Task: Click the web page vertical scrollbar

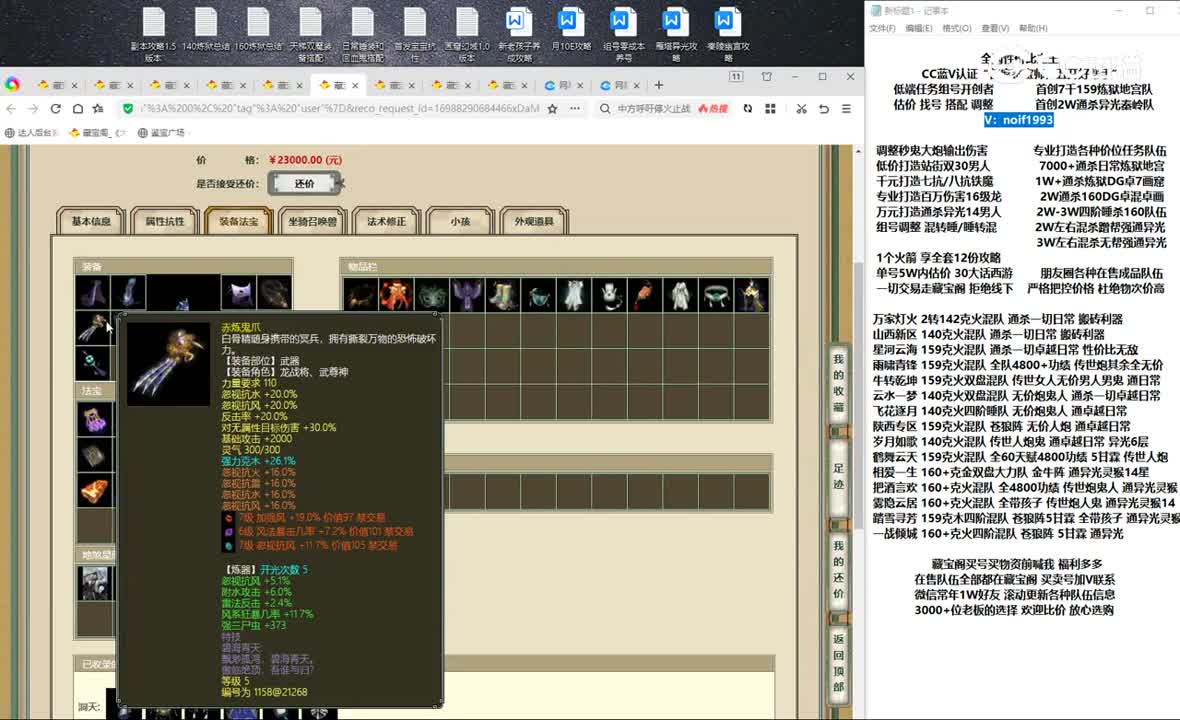Action: pos(859,397)
